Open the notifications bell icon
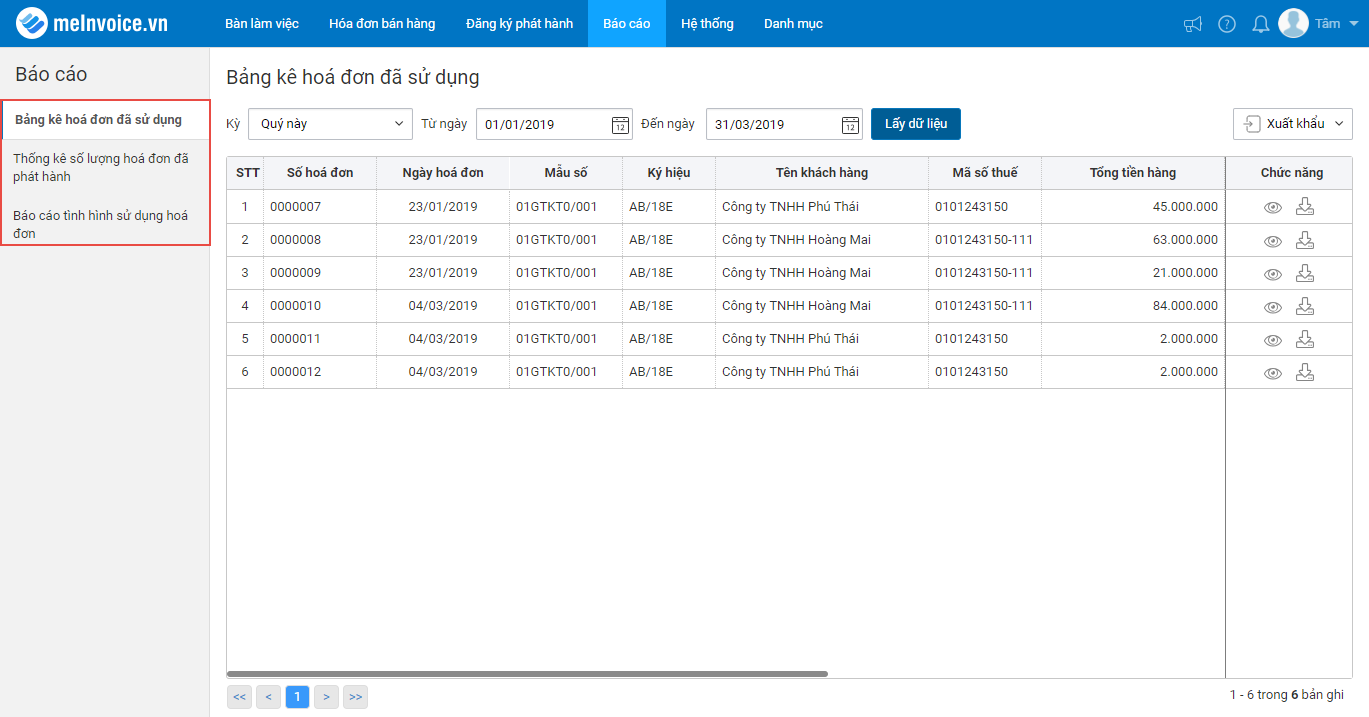Viewport: 1369px width, 717px height. pos(1261,24)
